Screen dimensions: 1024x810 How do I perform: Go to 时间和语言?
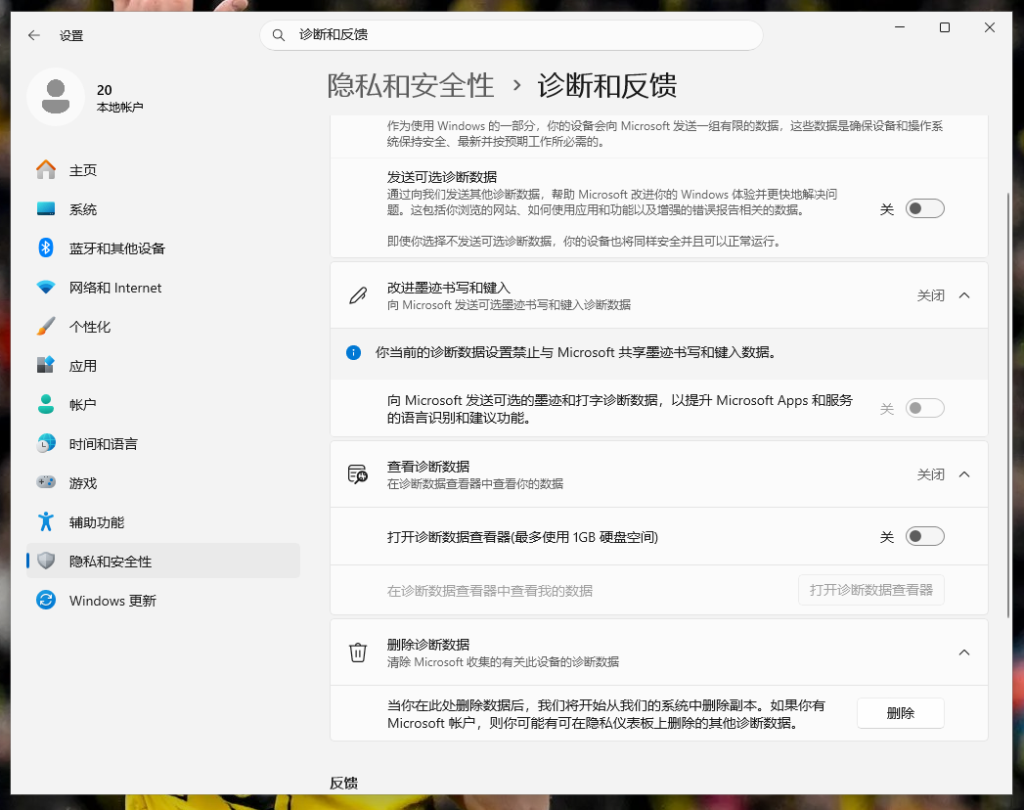point(163,444)
